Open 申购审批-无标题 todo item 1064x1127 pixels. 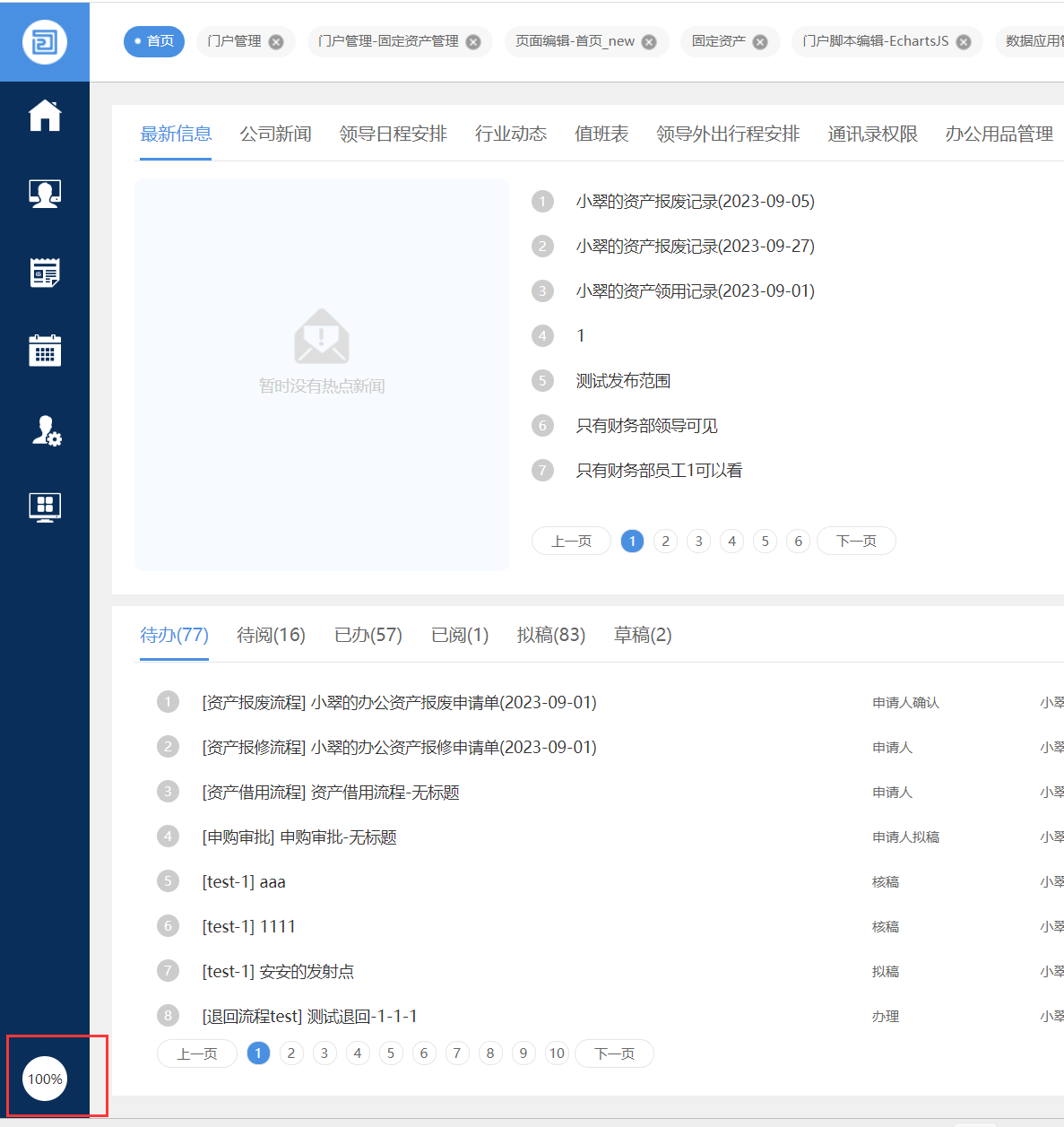click(x=299, y=837)
